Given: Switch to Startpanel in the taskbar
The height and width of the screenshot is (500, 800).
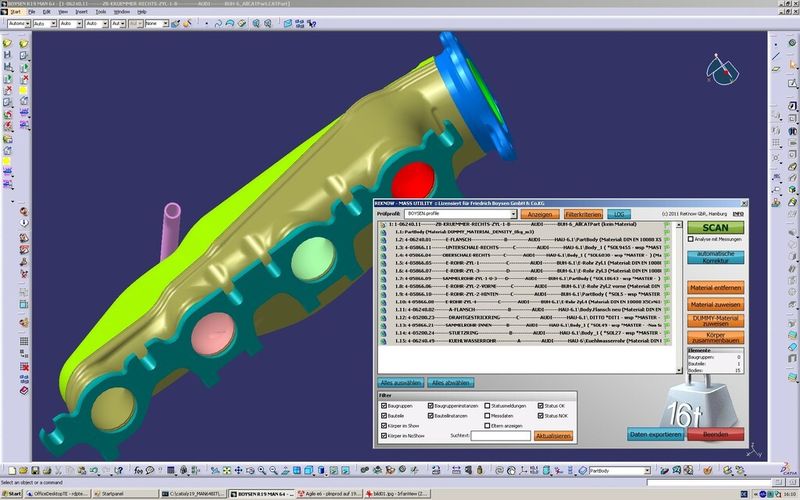Looking at the screenshot, I should [x=125, y=494].
